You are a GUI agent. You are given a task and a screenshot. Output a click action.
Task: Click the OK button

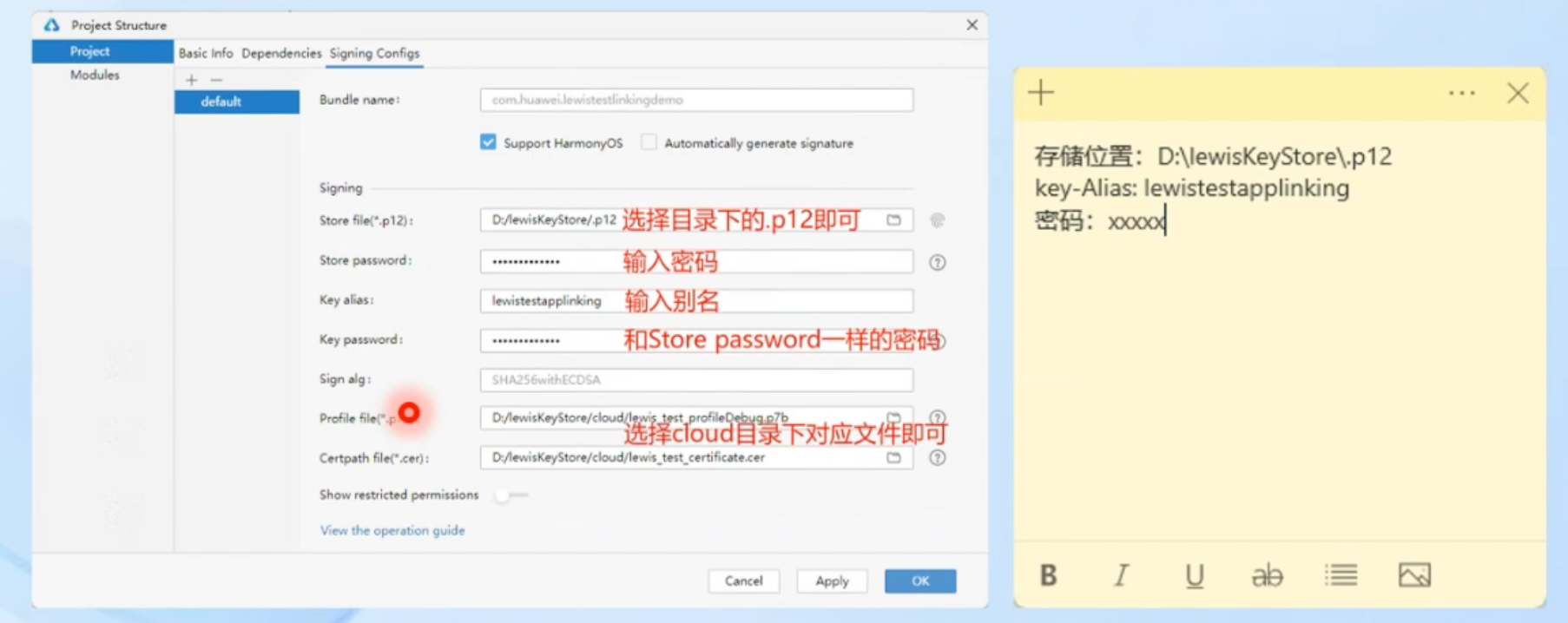920,580
